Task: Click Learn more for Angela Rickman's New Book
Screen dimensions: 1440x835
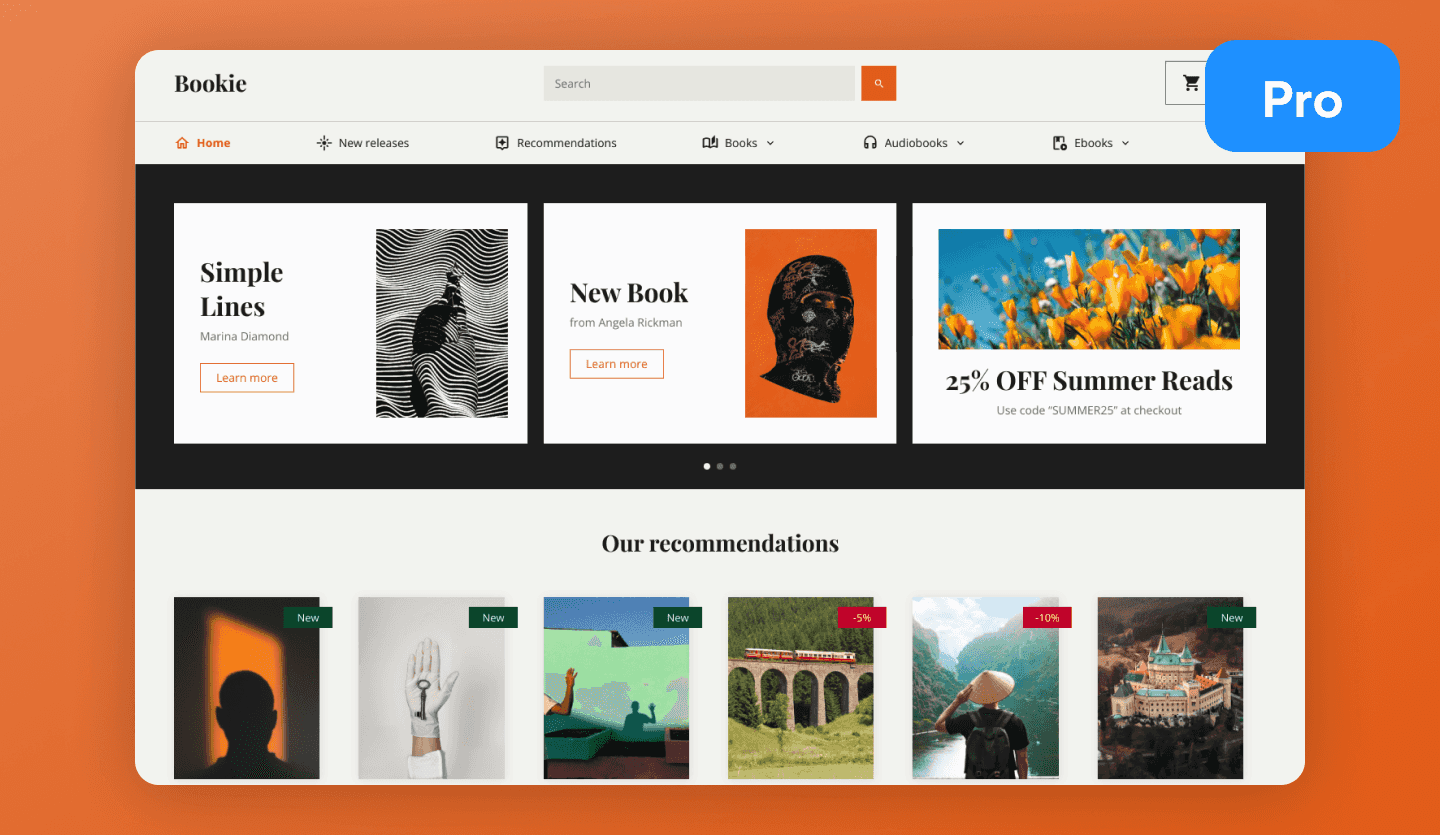Action: pyautogui.click(x=616, y=364)
